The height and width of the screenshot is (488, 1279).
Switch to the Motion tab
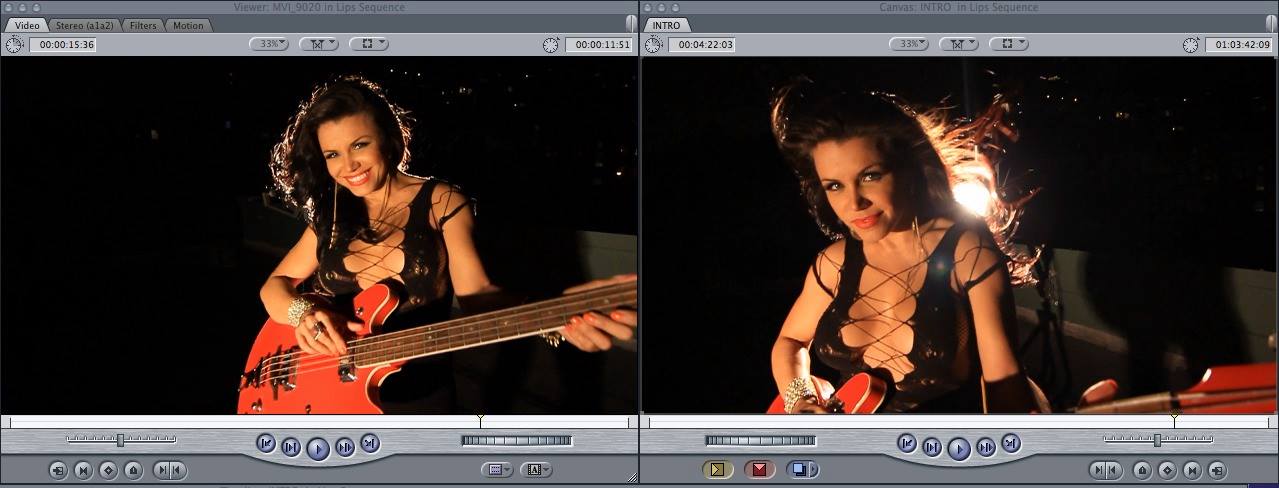(188, 25)
